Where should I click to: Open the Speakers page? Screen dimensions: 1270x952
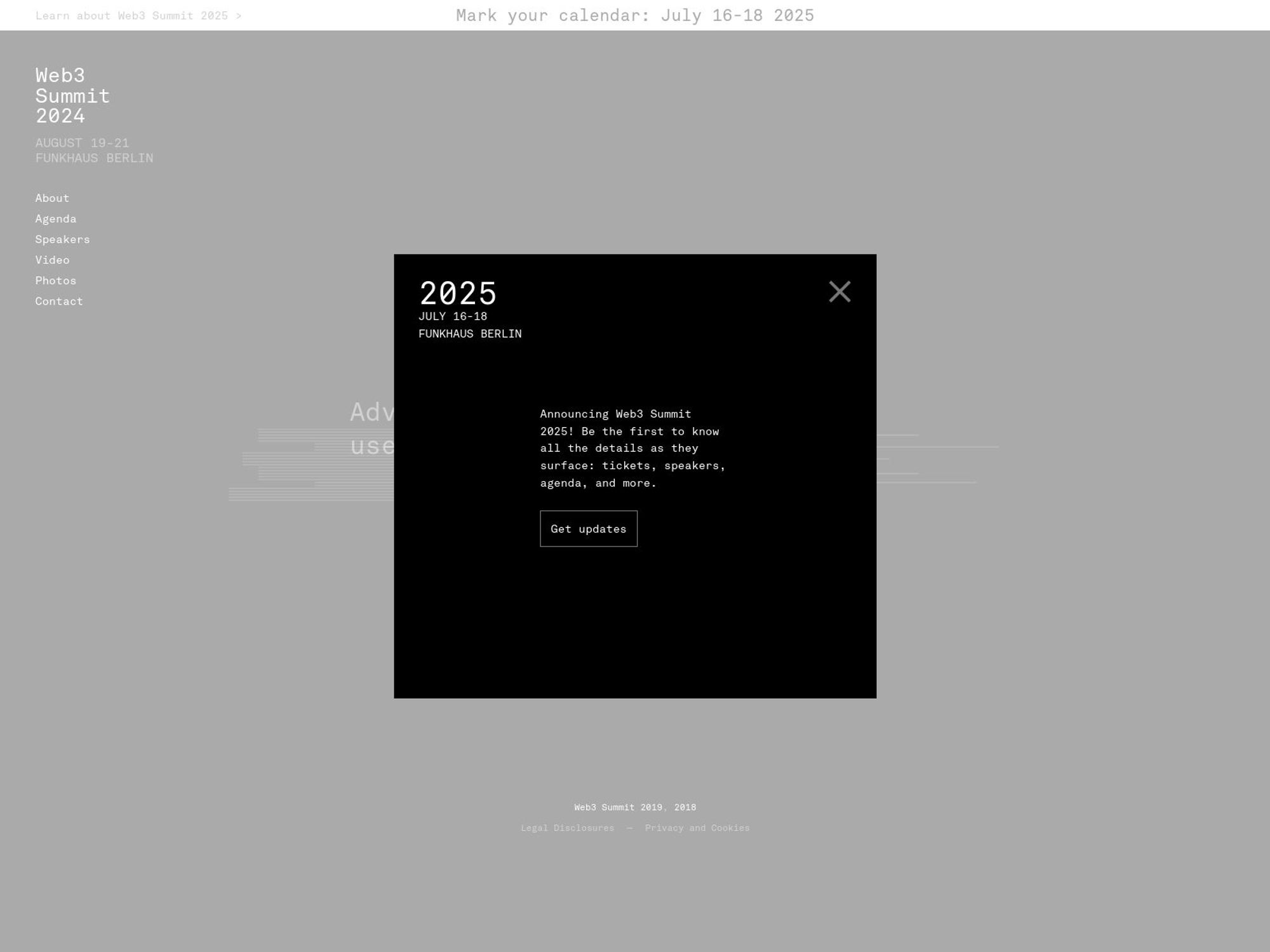point(62,238)
